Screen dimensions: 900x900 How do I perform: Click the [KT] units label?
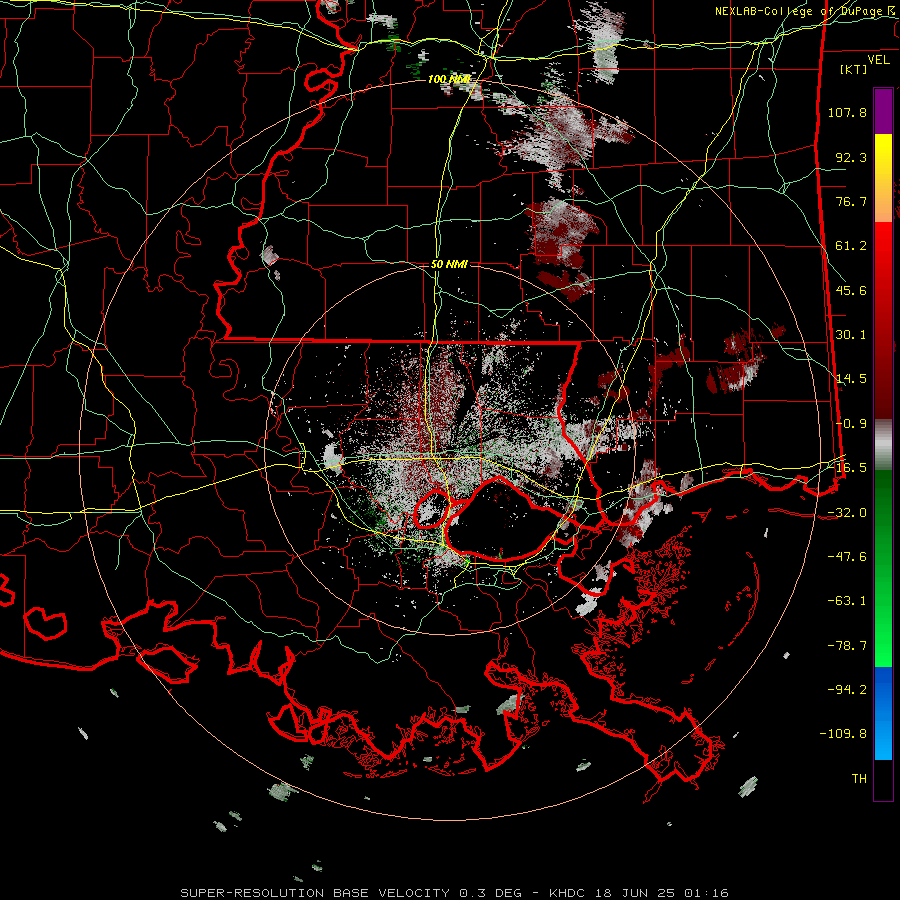click(x=854, y=69)
